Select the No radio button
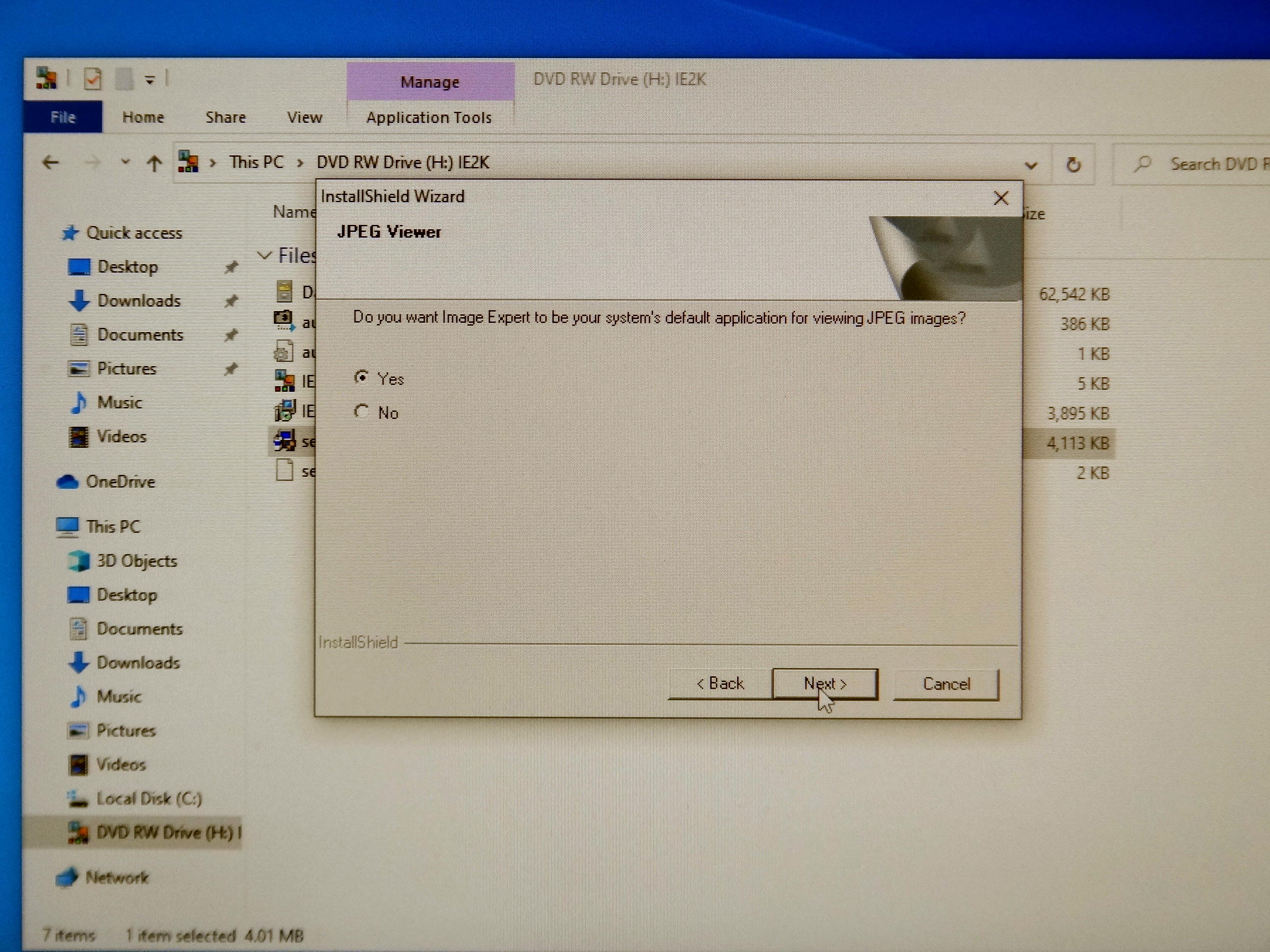Image resolution: width=1270 pixels, height=952 pixels. (x=362, y=411)
